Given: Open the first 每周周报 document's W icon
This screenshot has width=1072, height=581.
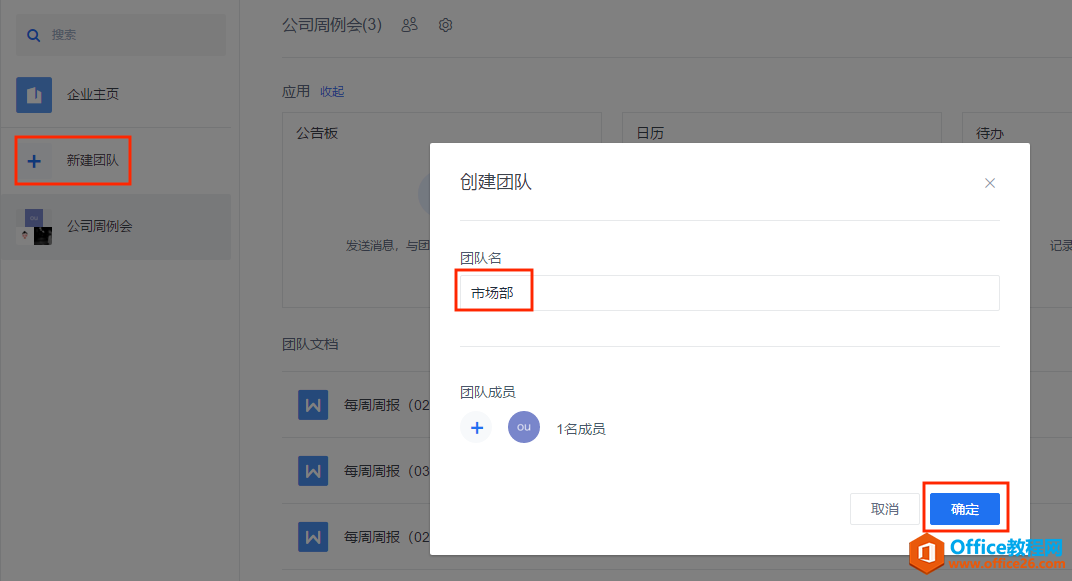Looking at the screenshot, I should [313, 405].
